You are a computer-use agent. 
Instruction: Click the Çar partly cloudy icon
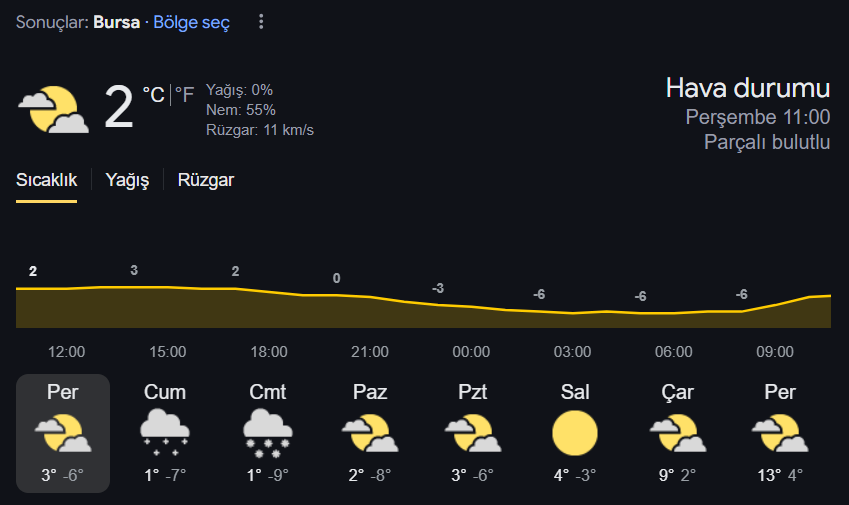pos(677,433)
